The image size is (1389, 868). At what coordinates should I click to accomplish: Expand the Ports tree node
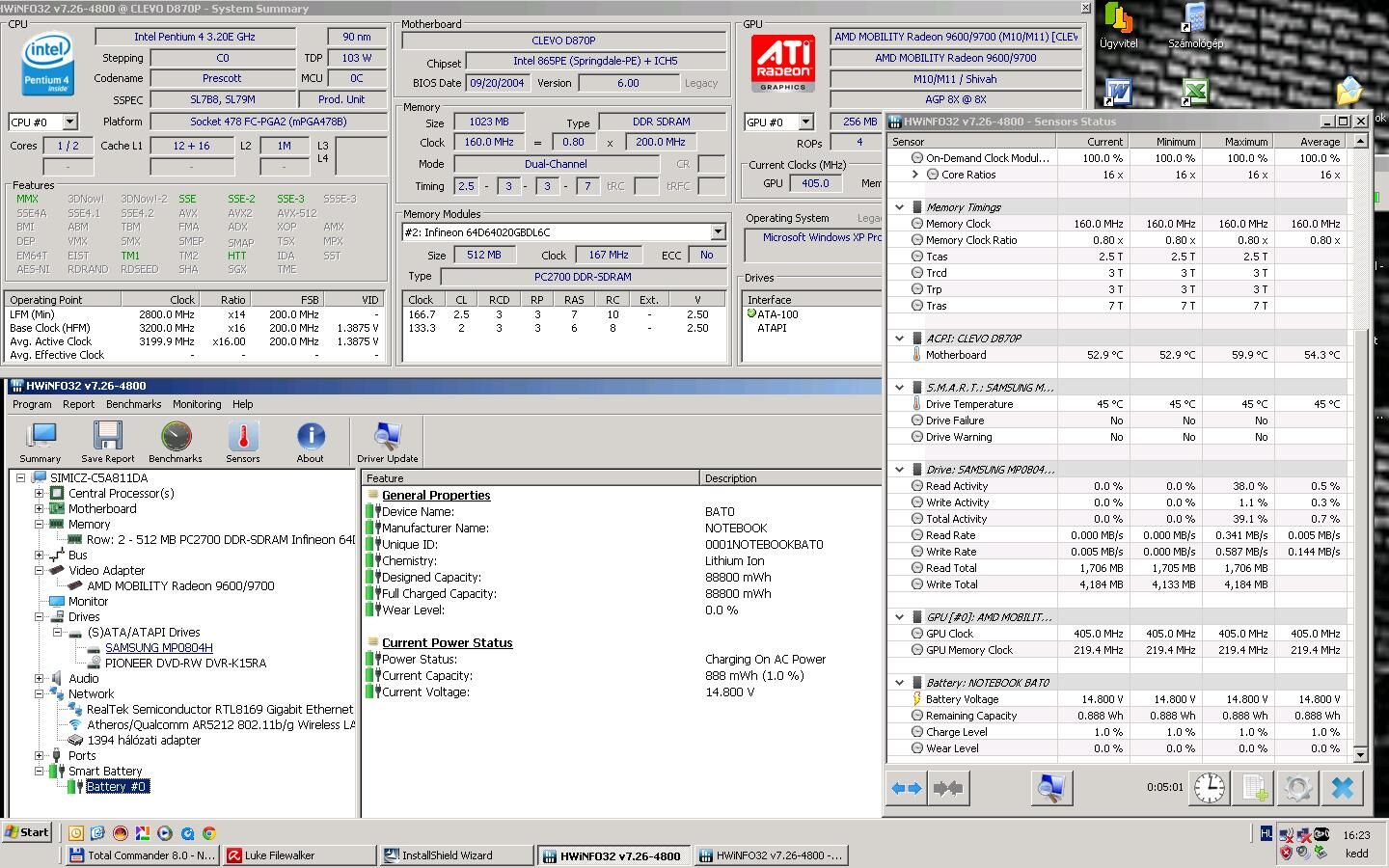coord(40,755)
